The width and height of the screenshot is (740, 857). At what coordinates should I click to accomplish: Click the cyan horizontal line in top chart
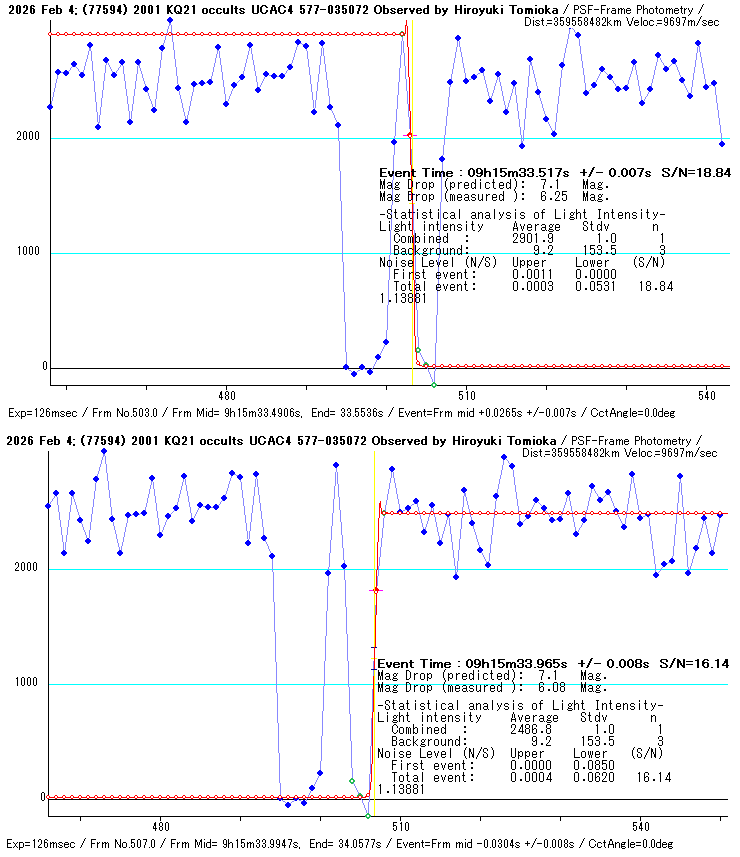click(x=200, y=139)
